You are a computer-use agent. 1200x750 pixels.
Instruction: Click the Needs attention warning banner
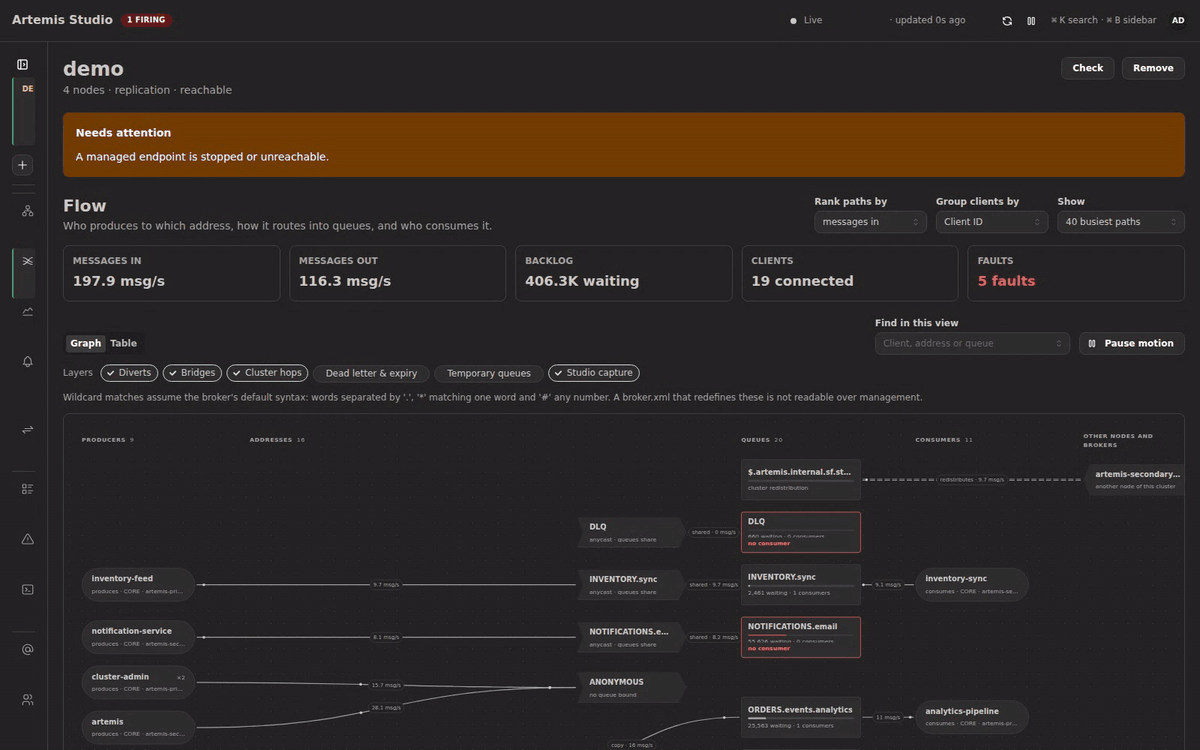(x=624, y=145)
